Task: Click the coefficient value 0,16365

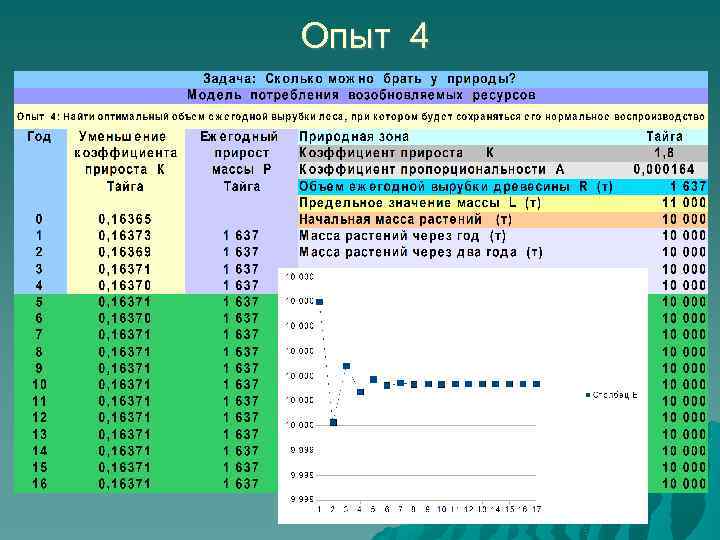Action: tap(125, 219)
